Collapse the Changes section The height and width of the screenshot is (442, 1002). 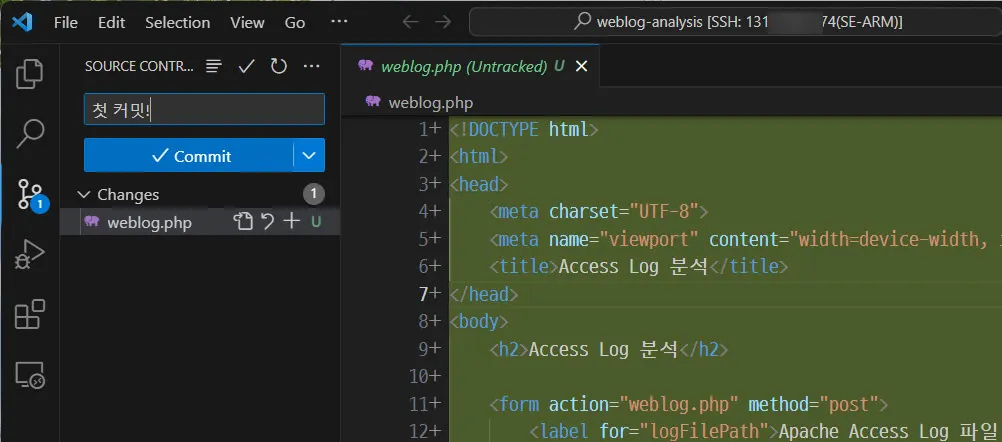84,194
